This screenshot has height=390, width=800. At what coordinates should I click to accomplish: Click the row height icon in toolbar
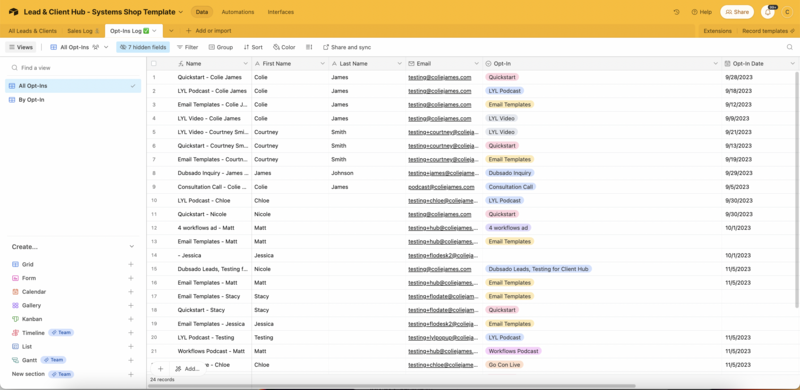[x=309, y=47]
